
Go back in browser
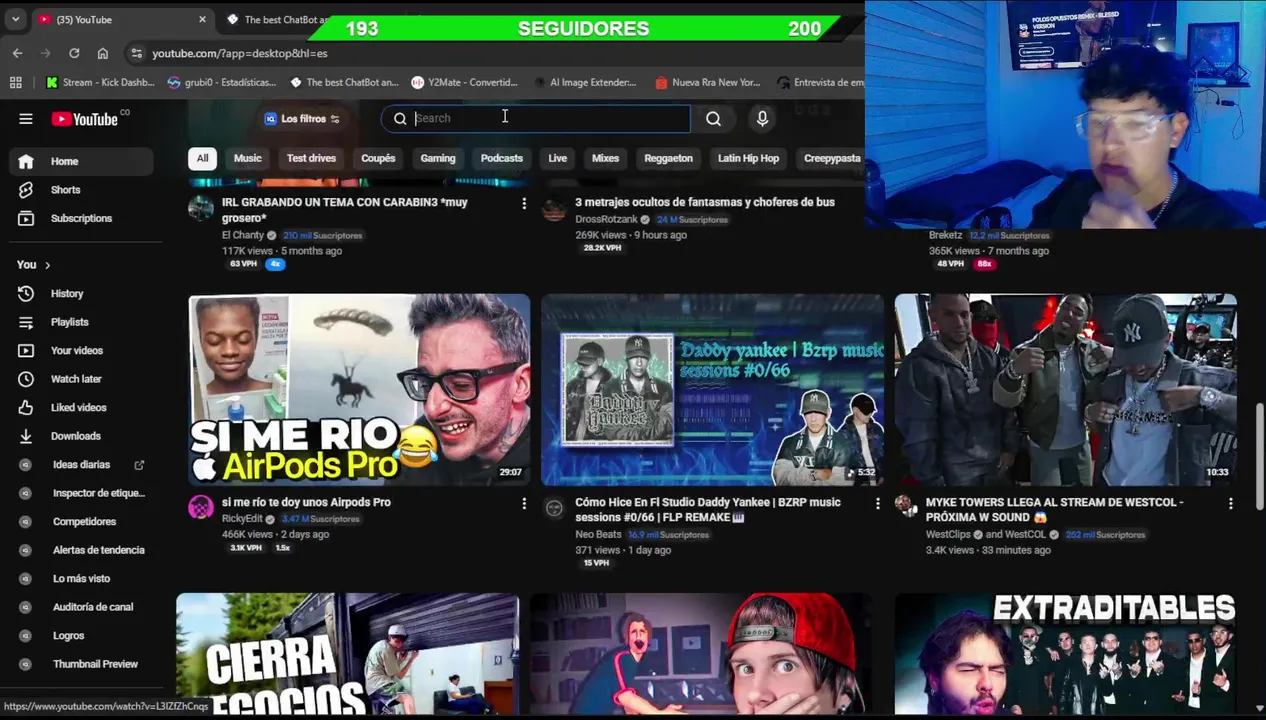17,53
